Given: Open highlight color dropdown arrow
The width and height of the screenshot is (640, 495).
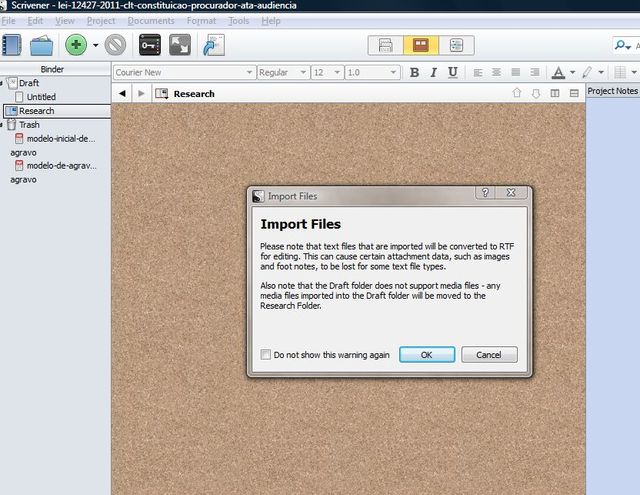Looking at the screenshot, I should point(601,73).
